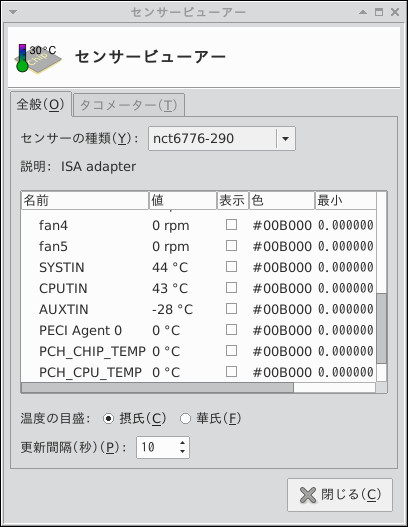
Task: Click the update interval input field
Action: click(x=156, y=447)
